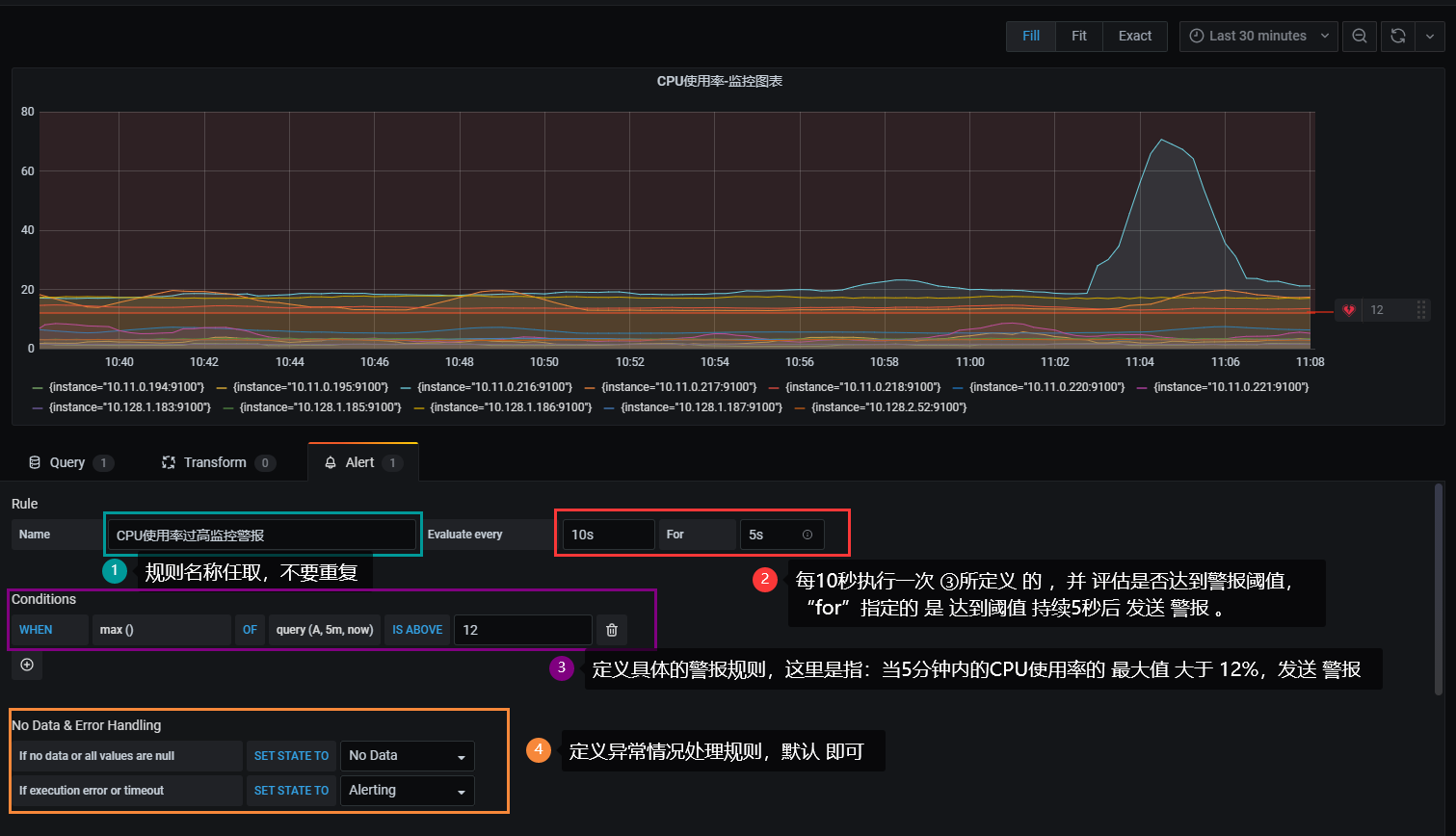Click the threshold 12 drag grip handle
The width and height of the screenshot is (1456, 836).
point(1421,310)
